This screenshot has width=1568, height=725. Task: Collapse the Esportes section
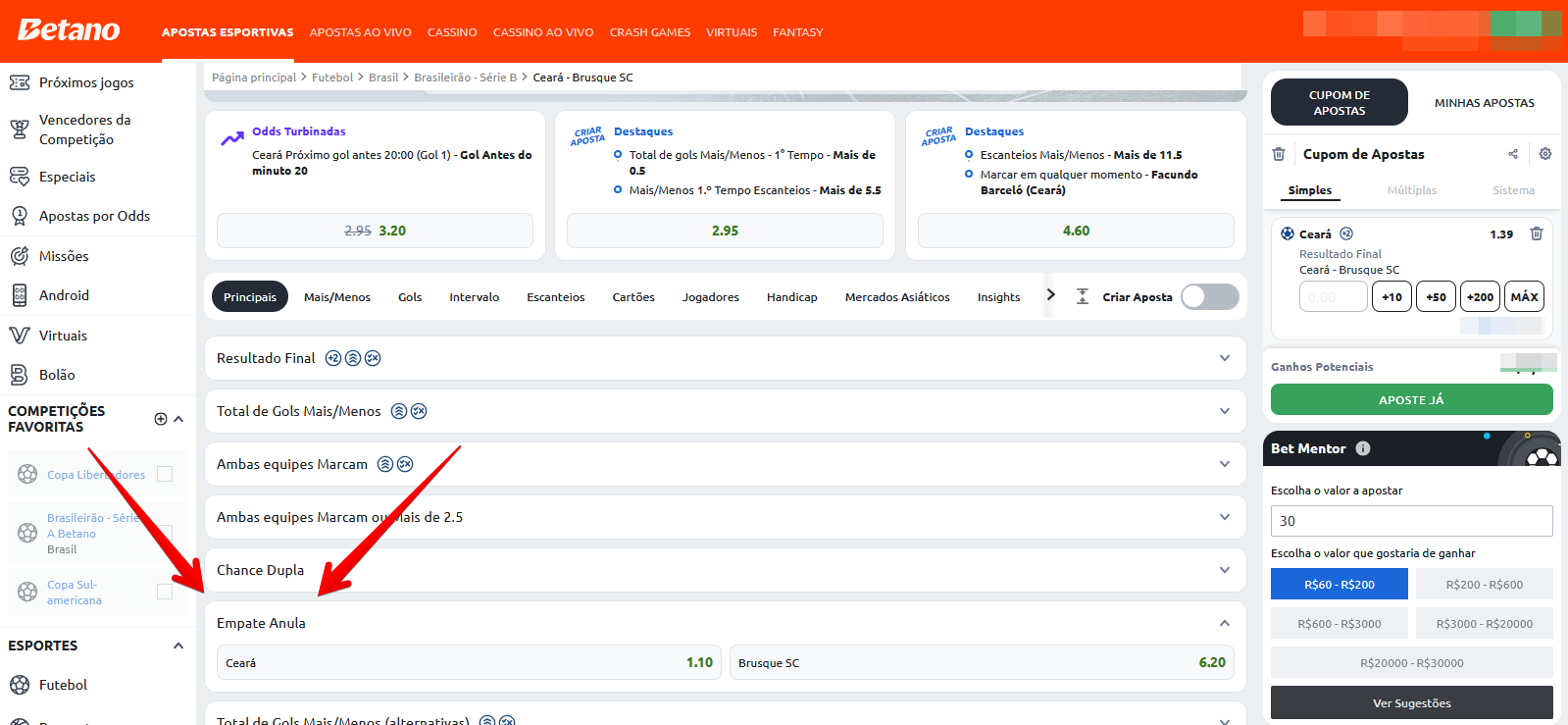[x=178, y=646]
